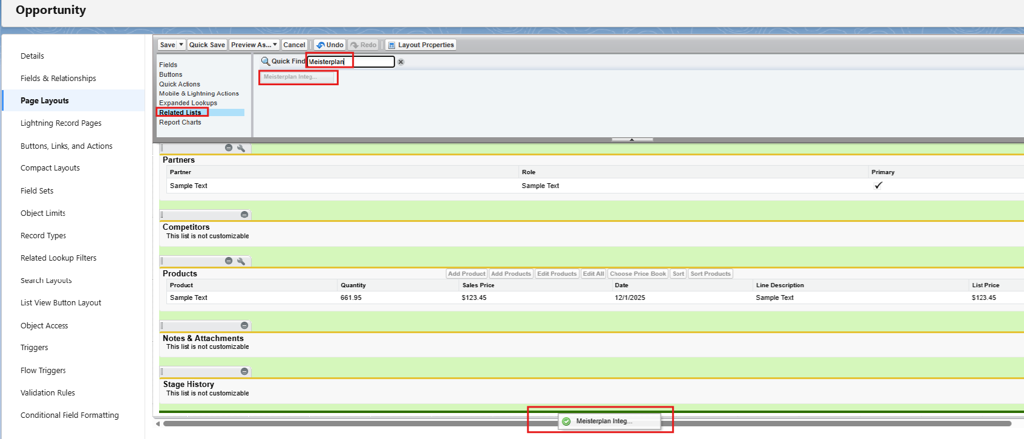1024x439 pixels.
Task: Open Record Types in sidebar
Action: point(43,236)
